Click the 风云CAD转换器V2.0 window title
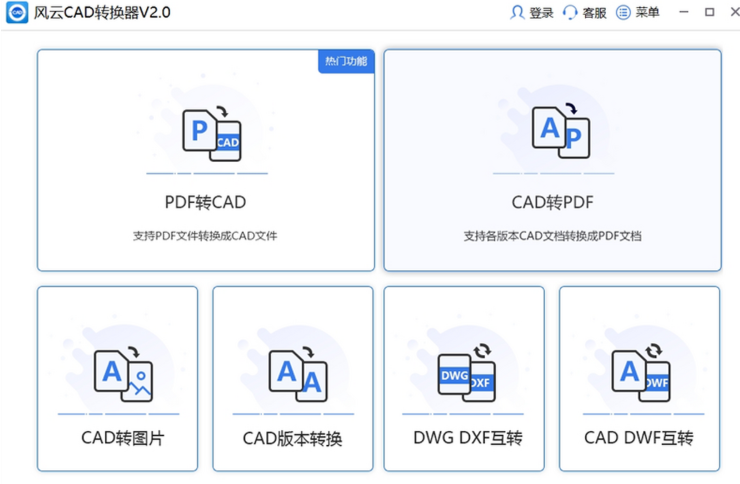Viewport: 740px width, 484px height. click(102, 12)
